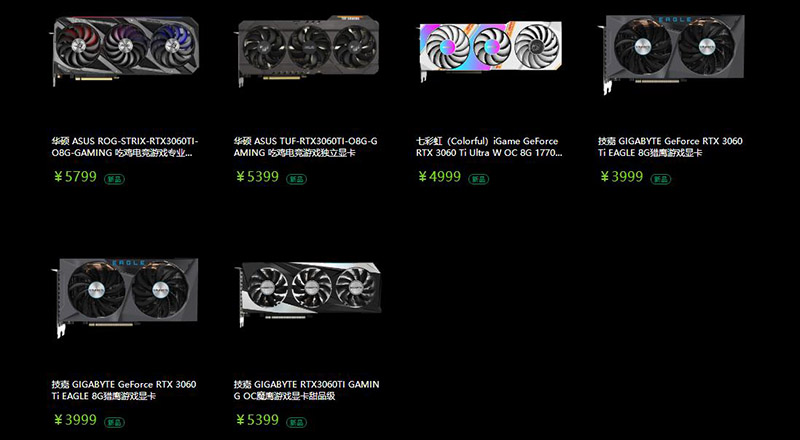Open the bottom-row GIGABYTE RTX 3060 Ti EAGLE title
This screenshot has width=800, height=440.
point(124,390)
